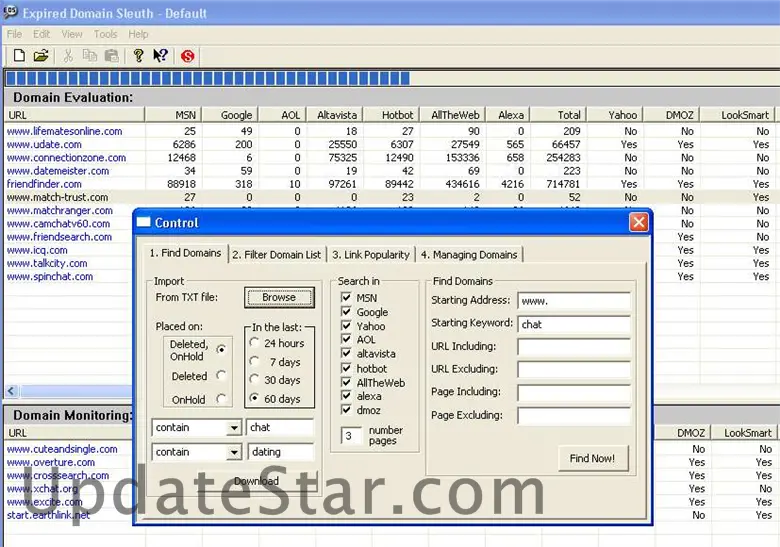
Task: Select the 24 hours radio button
Action: [255, 343]
